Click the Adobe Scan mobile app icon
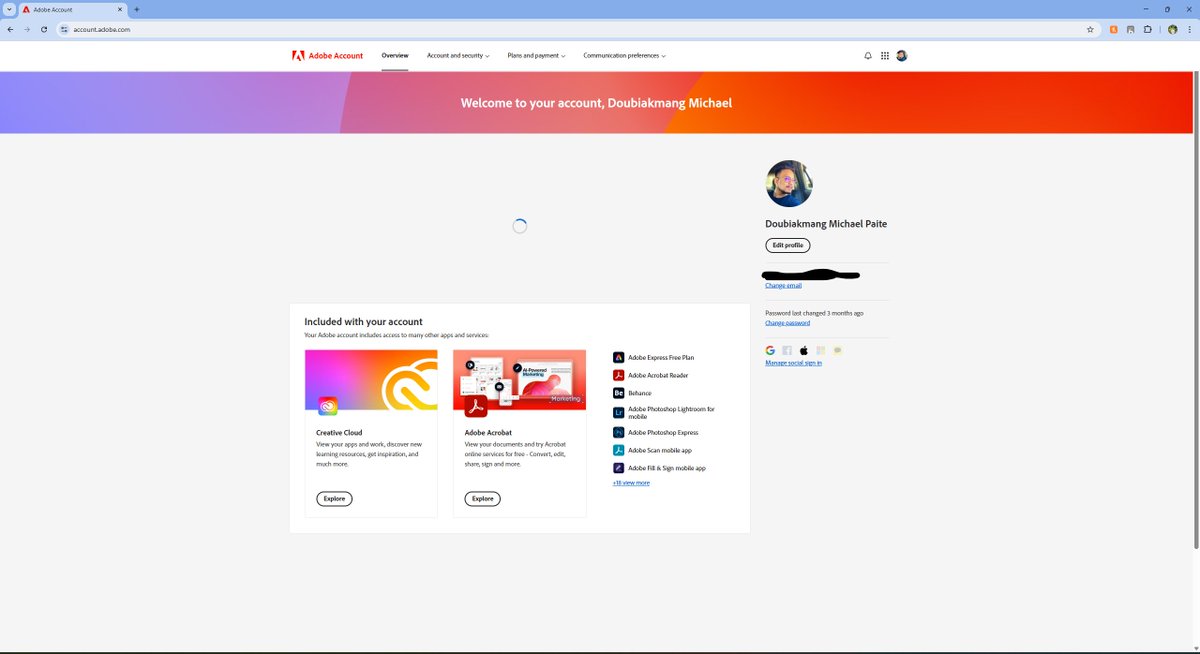This screenshot has height=654, width=1200. point(619,450)
